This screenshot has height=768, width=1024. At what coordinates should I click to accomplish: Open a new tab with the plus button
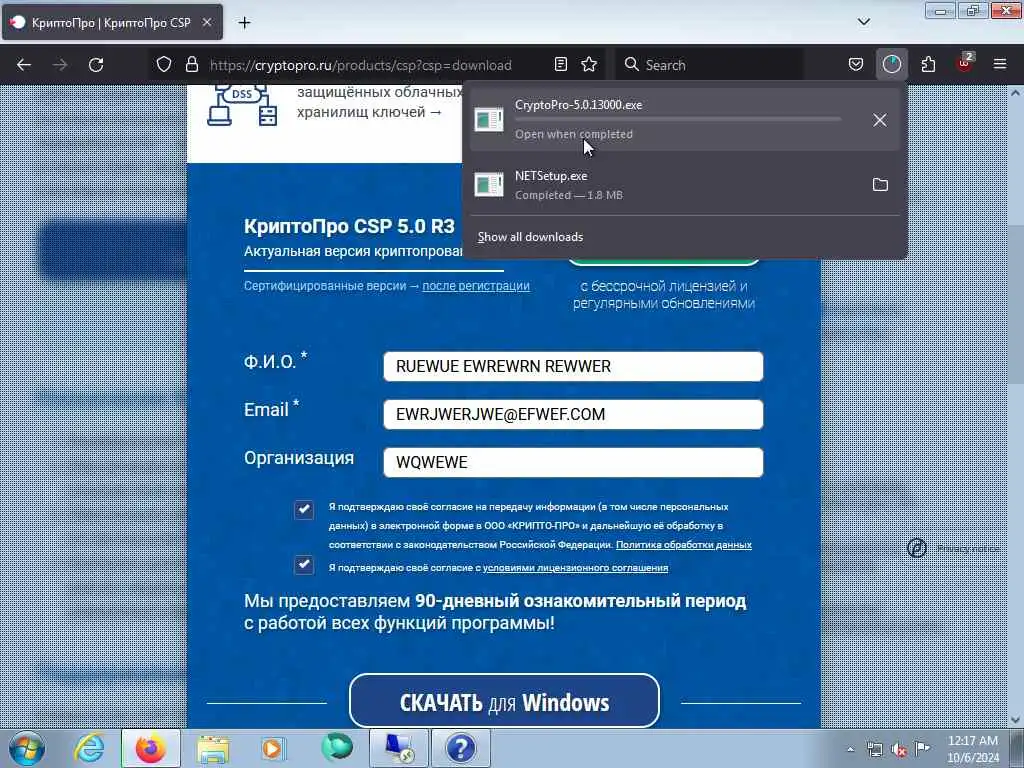244,23
